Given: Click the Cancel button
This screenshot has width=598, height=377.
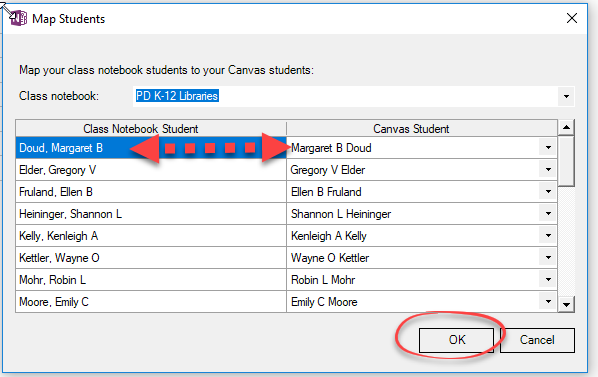Looking at the screenshot, I should (x=537, y=340).
